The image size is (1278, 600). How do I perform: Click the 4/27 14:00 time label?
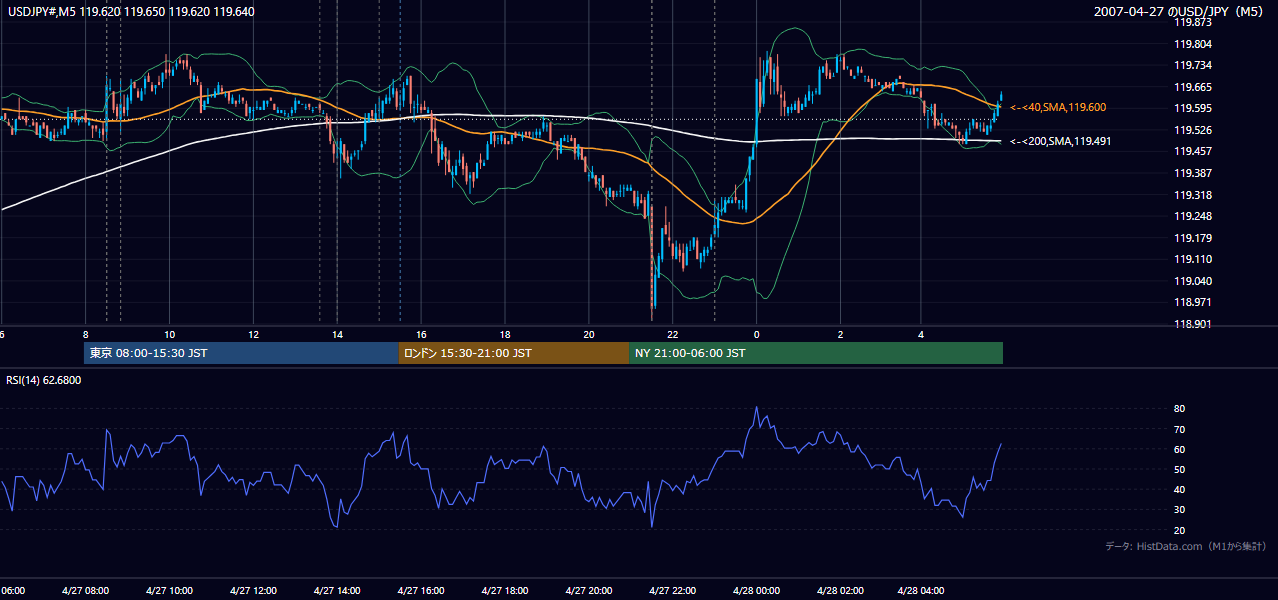pos(337,591)
